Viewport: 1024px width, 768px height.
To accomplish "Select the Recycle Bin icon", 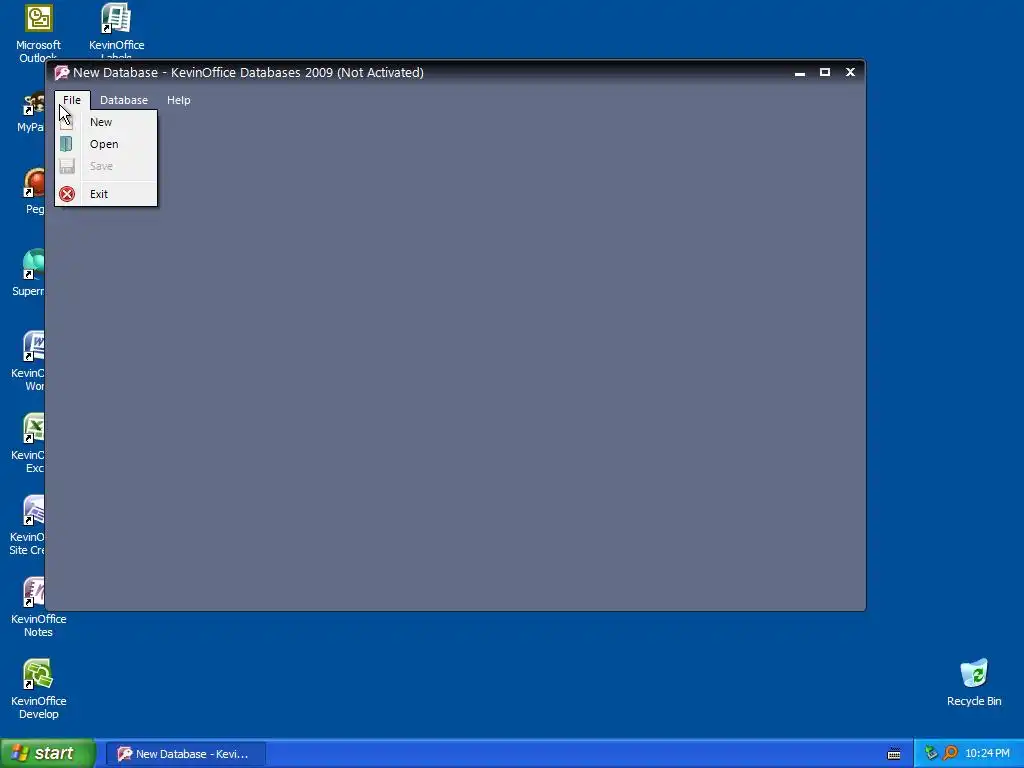I will point(974,683).
